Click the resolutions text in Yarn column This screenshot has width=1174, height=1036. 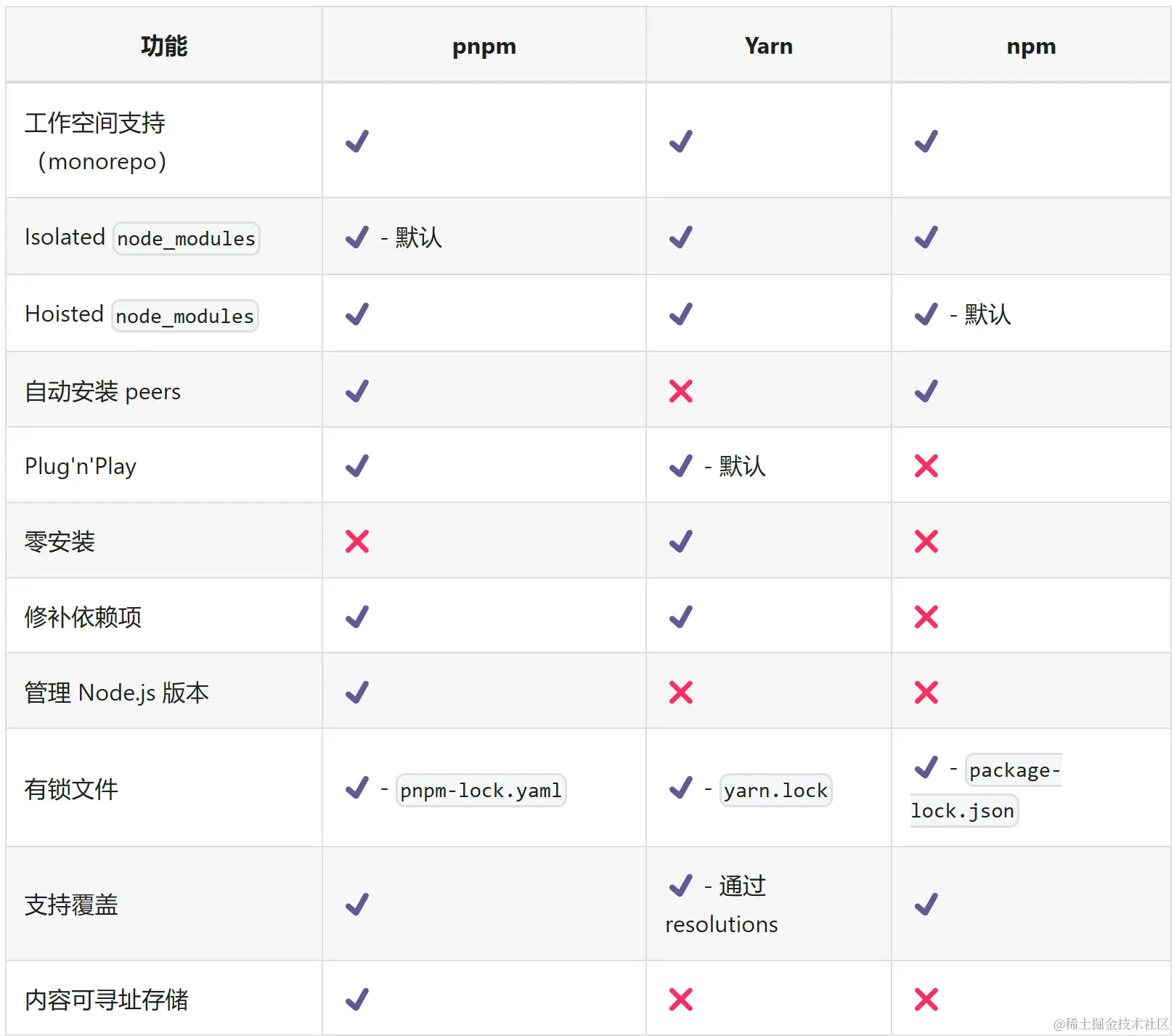point(722,924)
